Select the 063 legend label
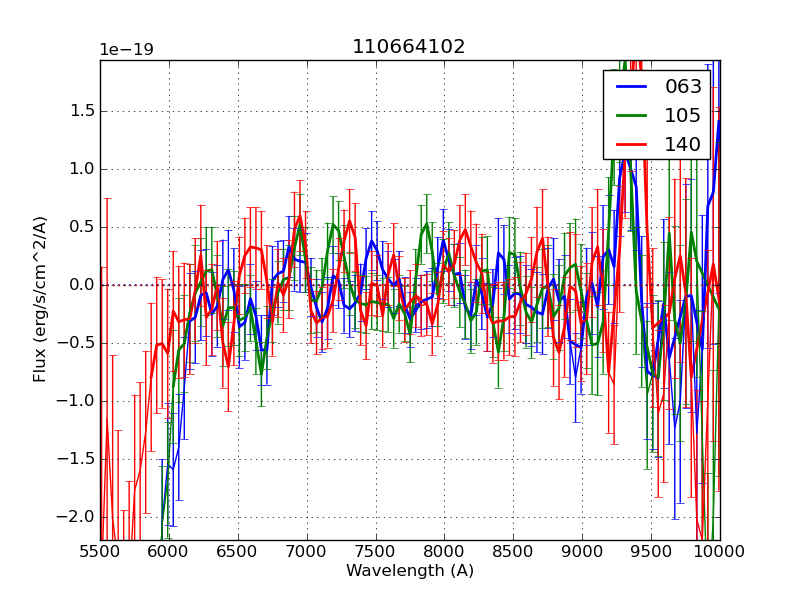This screenshot has width=800, height=600. click(683, 87)
